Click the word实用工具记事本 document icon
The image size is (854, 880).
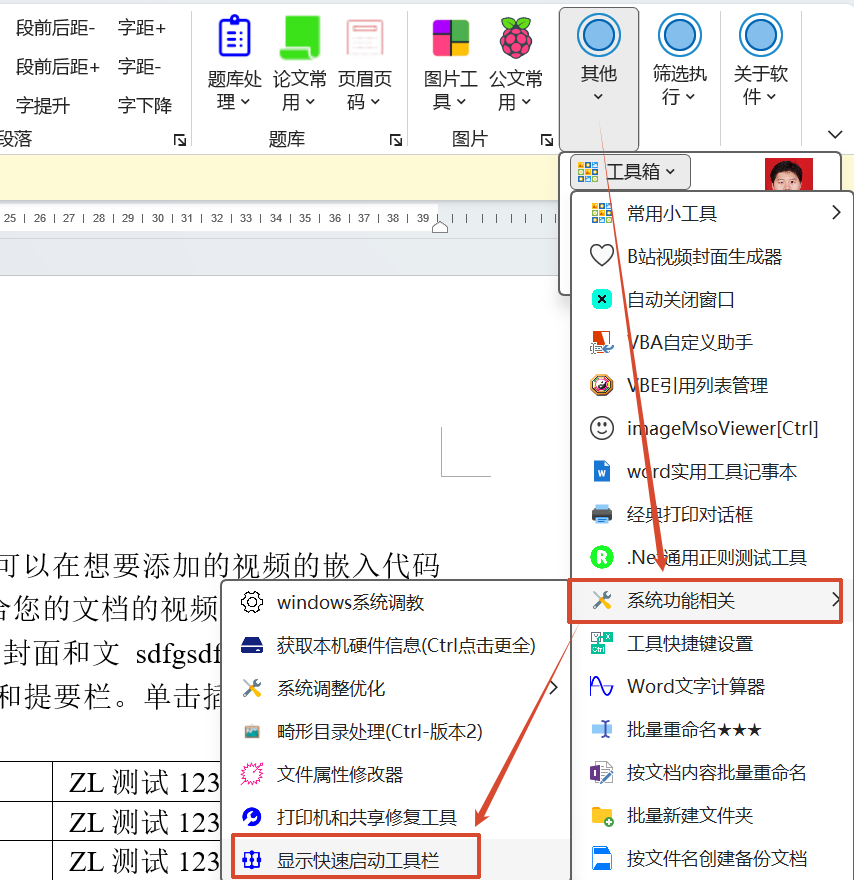click(602, 471)
